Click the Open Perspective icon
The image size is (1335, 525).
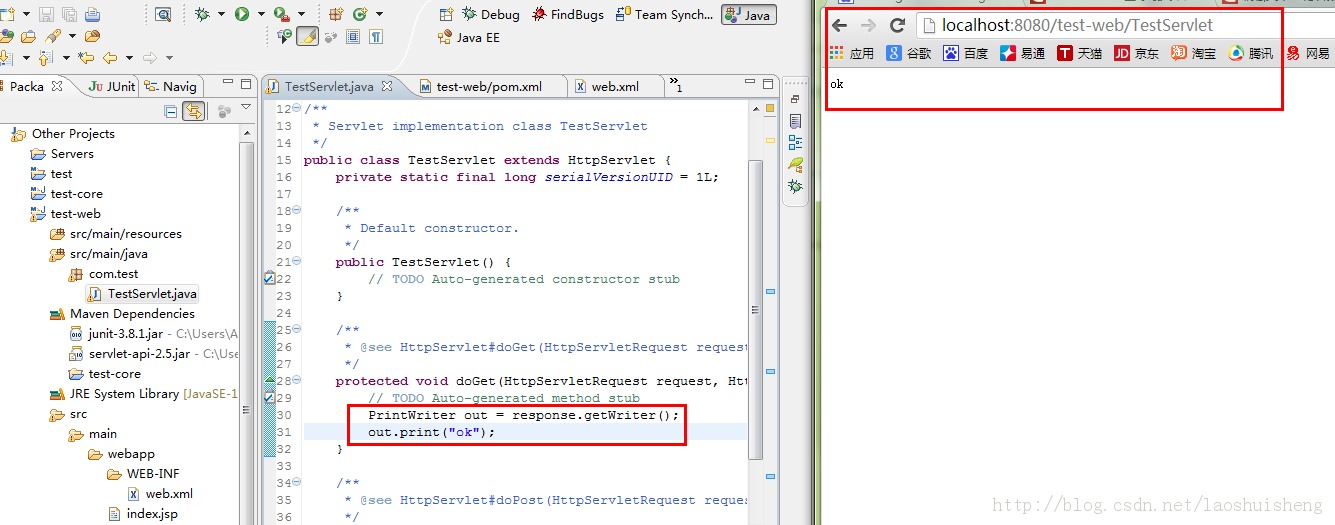pyautogui.click(x=447, y=14)
